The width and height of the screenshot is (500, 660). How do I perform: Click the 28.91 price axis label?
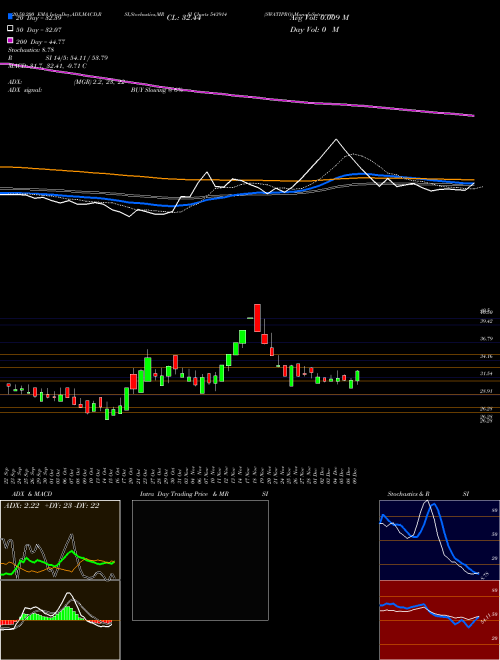486,391
